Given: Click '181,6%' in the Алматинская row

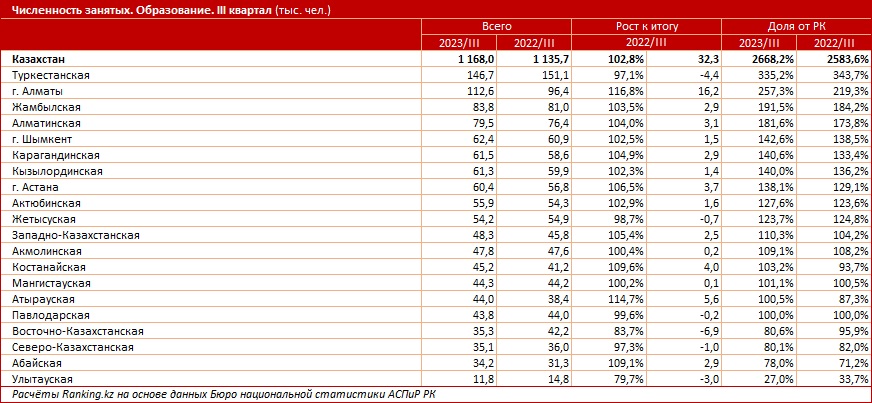Looking at the screenshot, I should [x=777, y=123].
